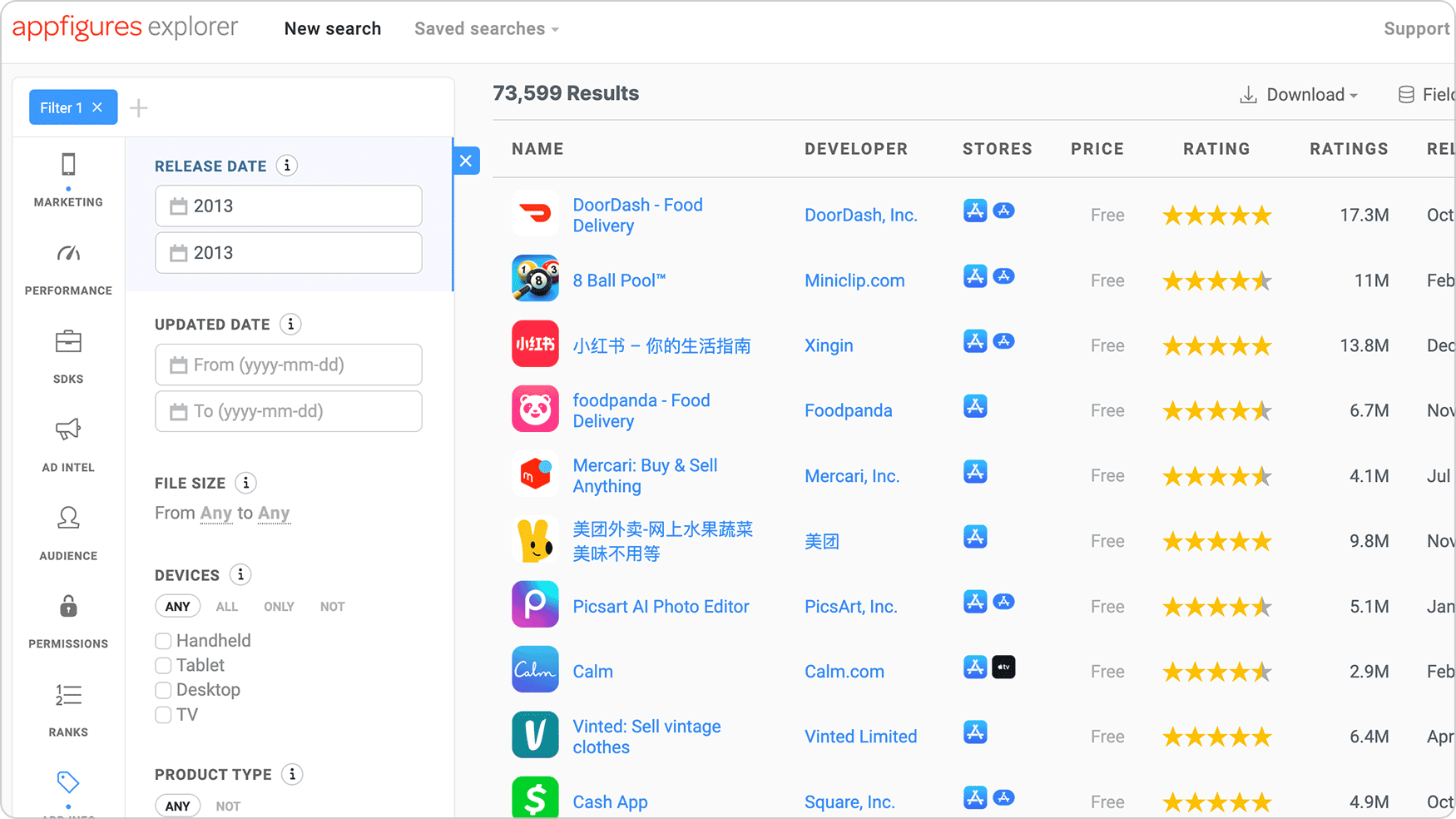Expand the Saved searches menu
Screen dimensions: 1456x819
click(x=485, y=28)
